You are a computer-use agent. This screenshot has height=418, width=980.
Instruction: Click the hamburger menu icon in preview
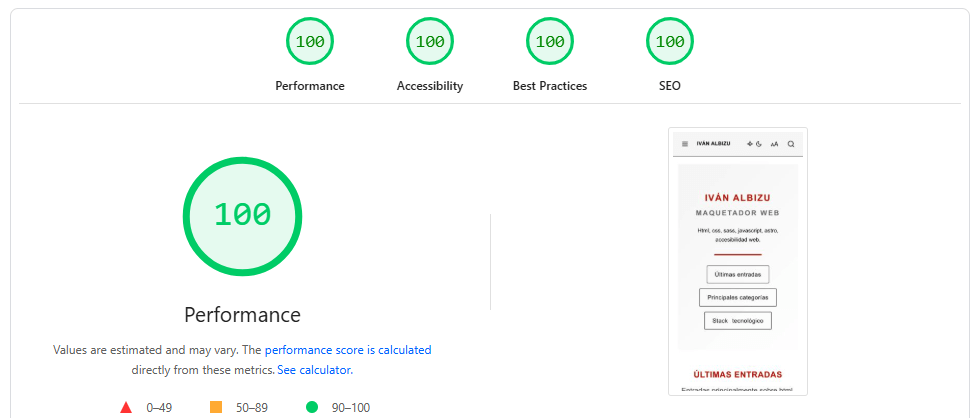pos(685,144)
